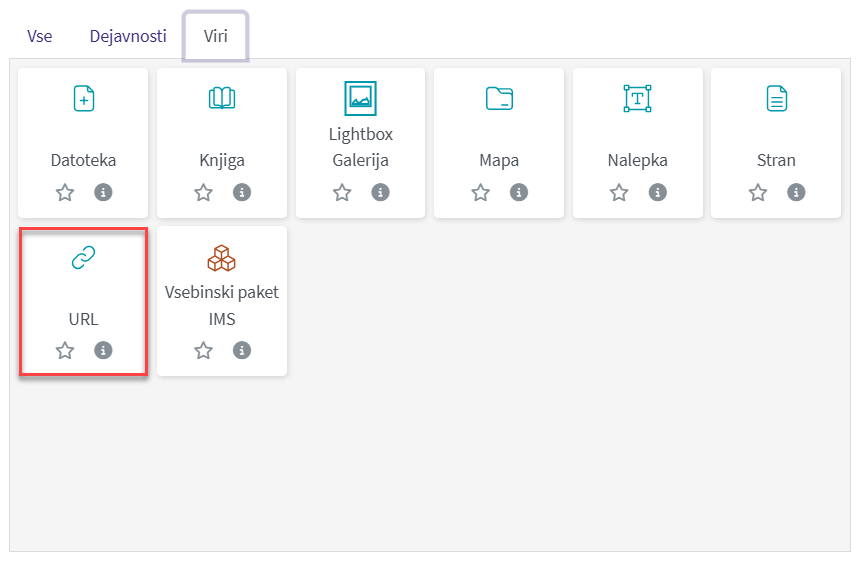Choose the Vsebinski paket IMS cubes icon

pyautogui.click(x=222, y=259)
